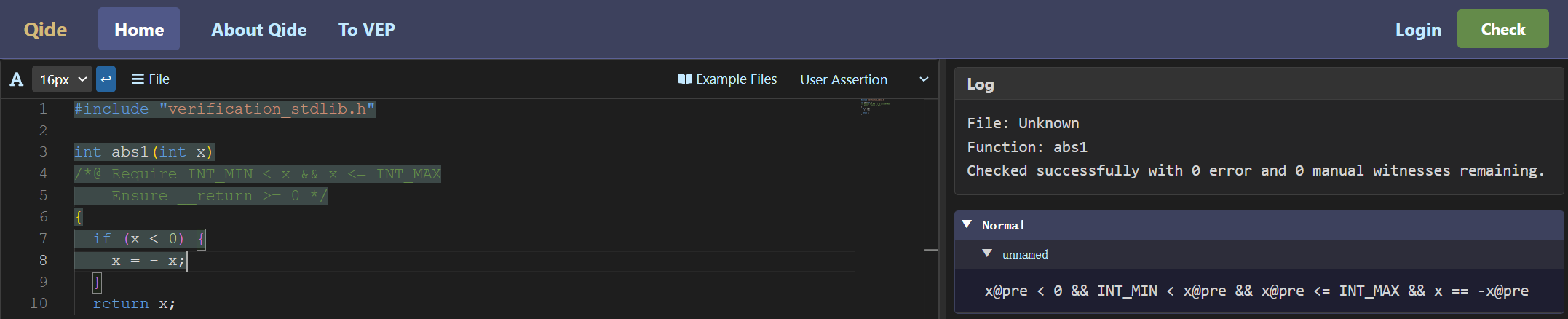Click the Qide logo
This screenshot has height=319, width=1568.
click(45, 30)
